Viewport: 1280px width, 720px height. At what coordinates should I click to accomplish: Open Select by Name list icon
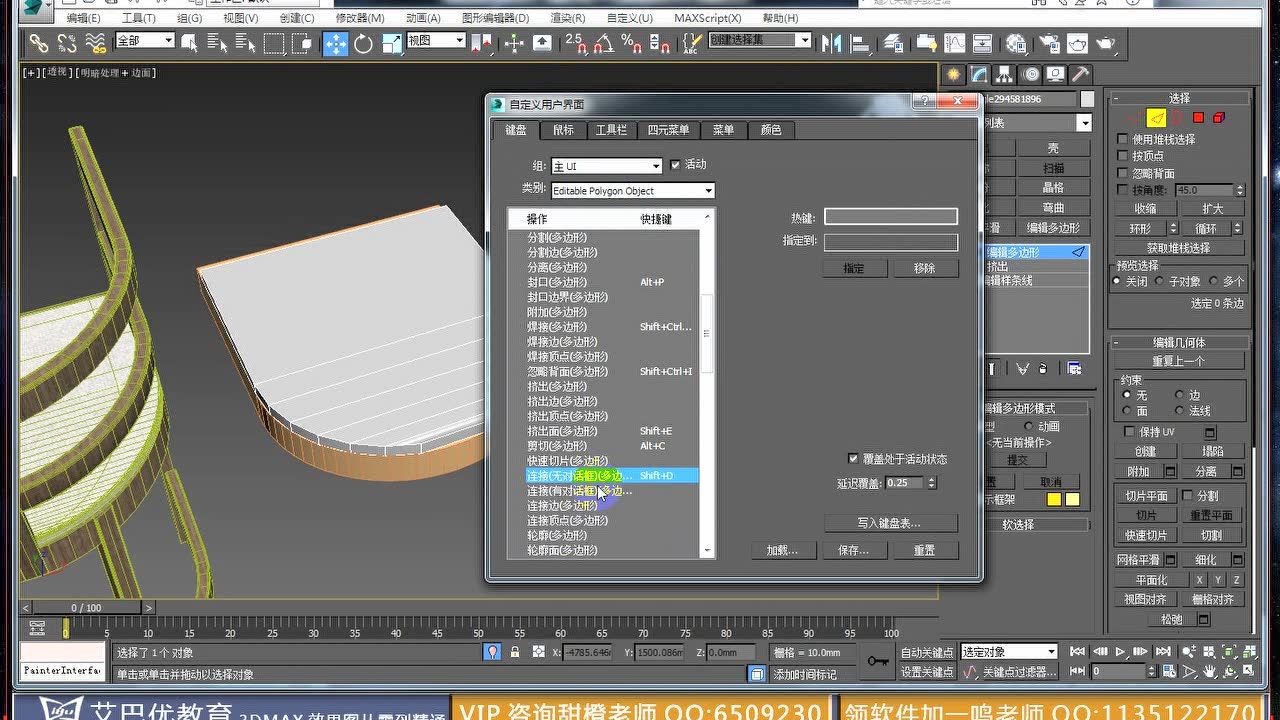click(x=217, y=43)
